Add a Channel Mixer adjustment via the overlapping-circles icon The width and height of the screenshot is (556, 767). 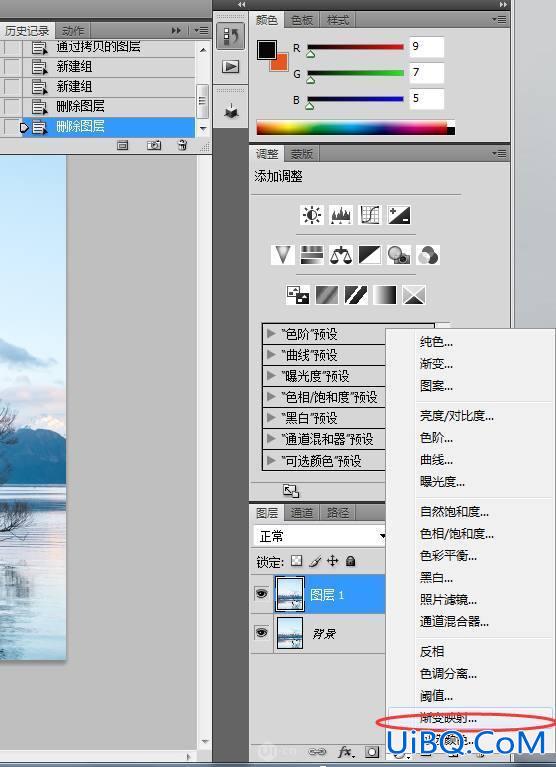tap(428, 255)
